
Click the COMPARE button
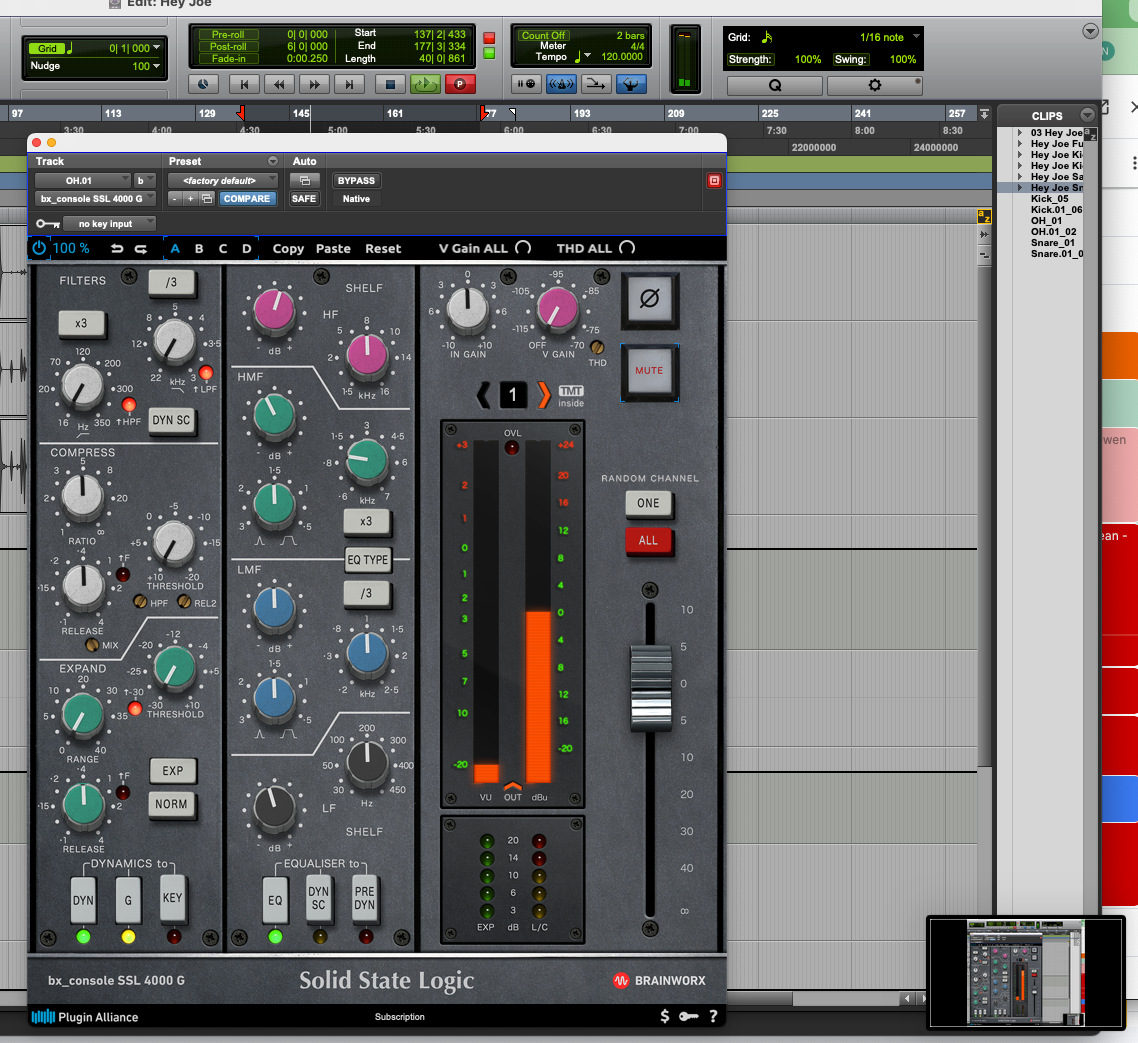click(x=247, y=199)
